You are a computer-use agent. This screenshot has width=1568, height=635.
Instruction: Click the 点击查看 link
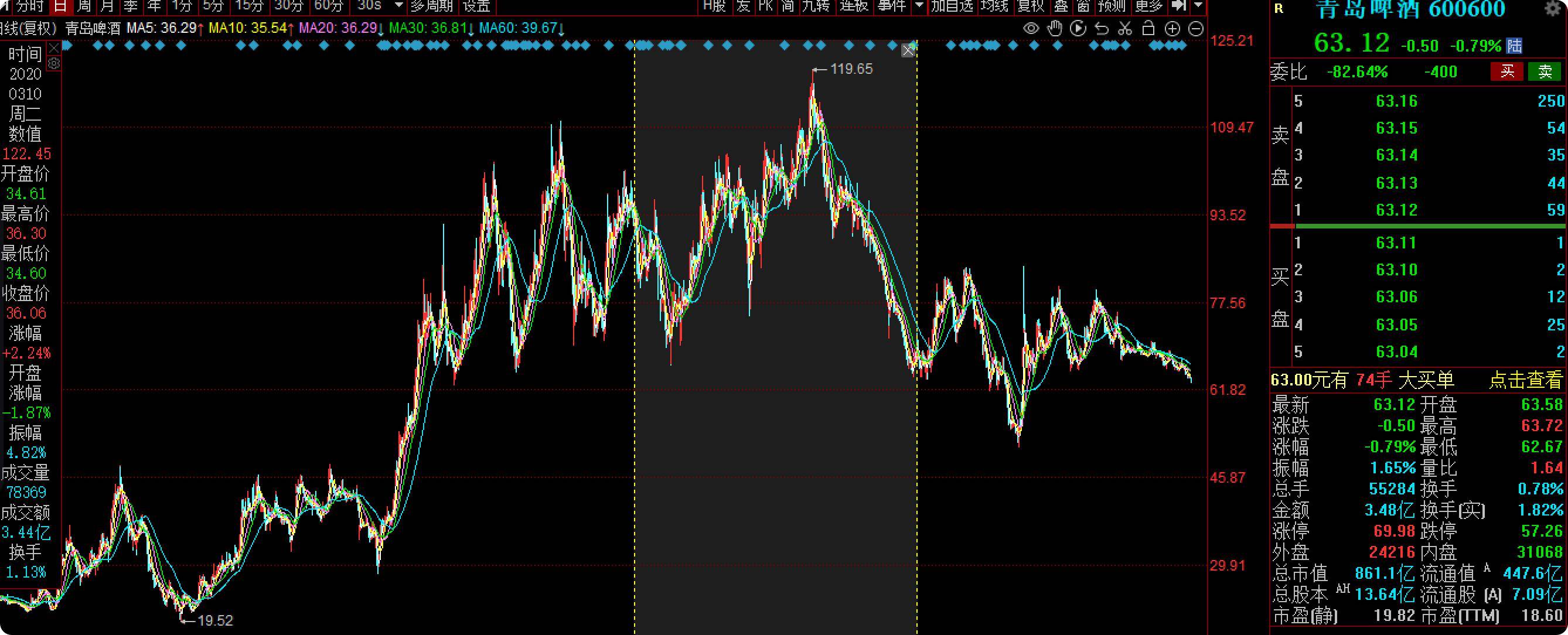point(1525,381)
